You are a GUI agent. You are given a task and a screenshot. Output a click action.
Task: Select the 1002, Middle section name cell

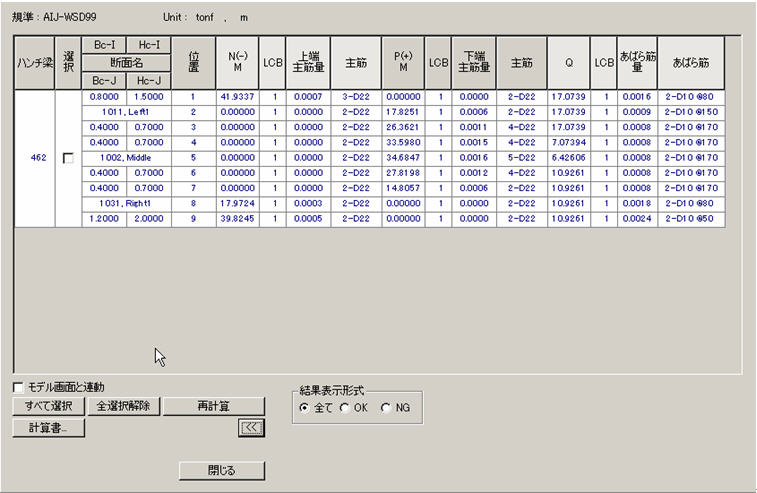click(124, 158)
